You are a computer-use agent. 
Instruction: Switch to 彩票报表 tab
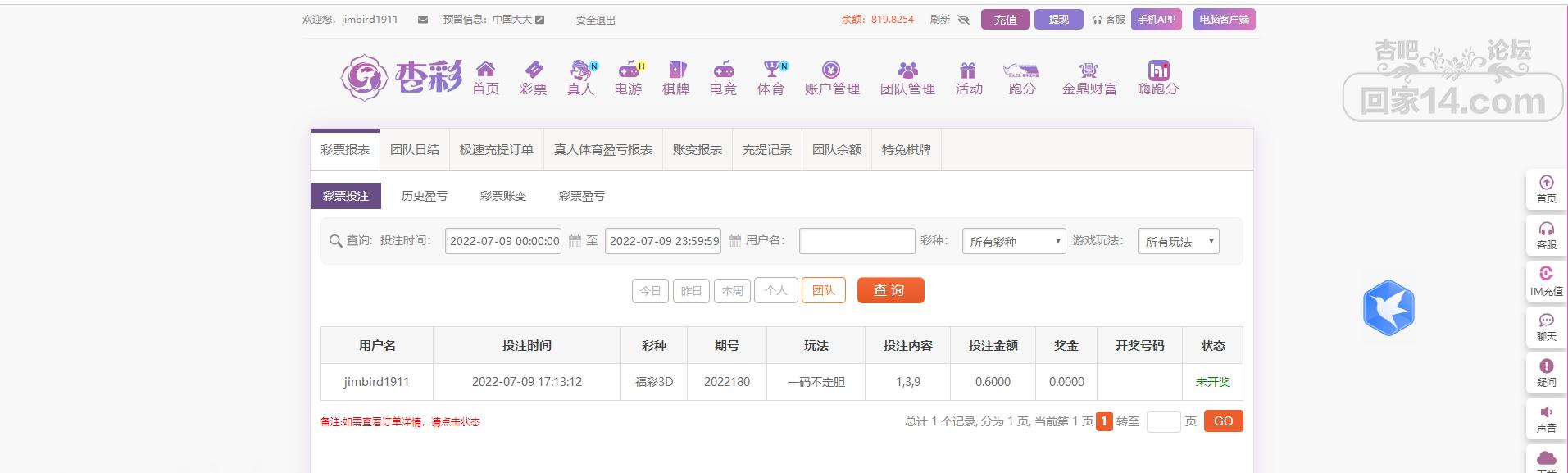coord(345,150)
